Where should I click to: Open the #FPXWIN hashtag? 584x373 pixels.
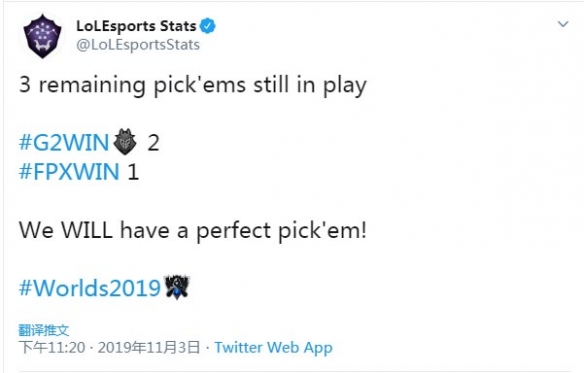pos(69,172)
